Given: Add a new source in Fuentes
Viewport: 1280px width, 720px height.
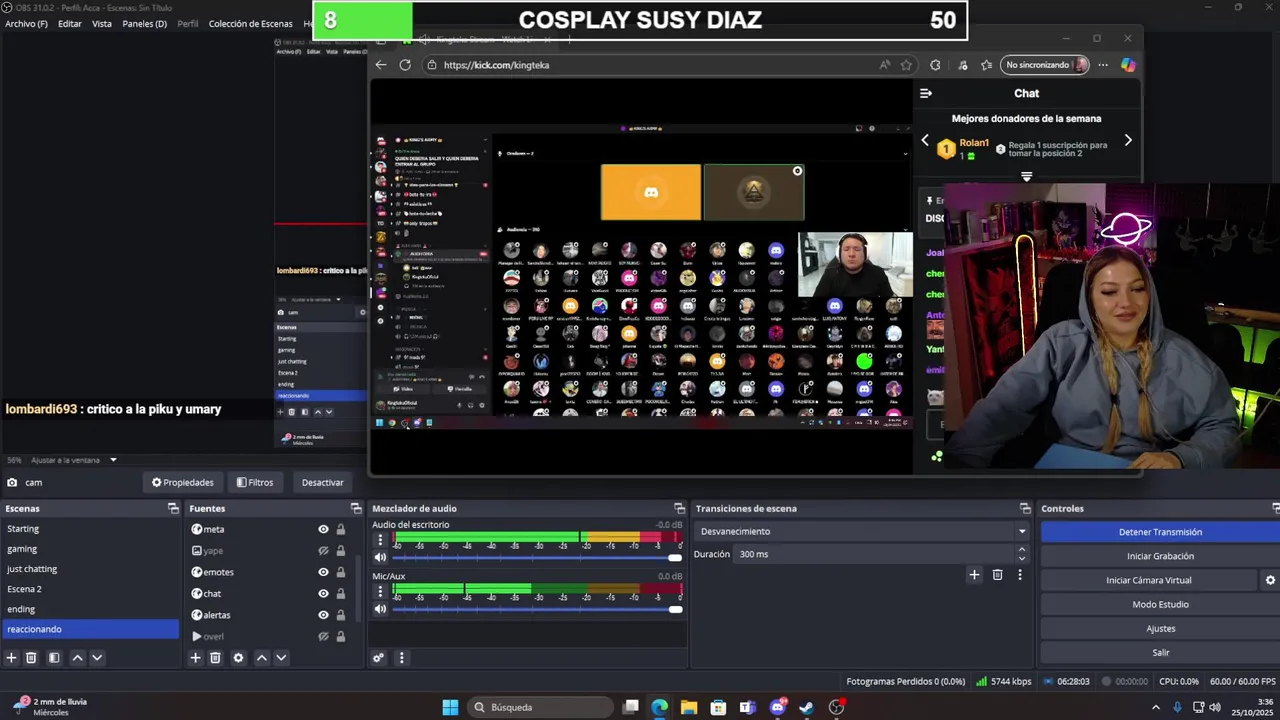Looking at the screenshot, I should pos(196,658).
